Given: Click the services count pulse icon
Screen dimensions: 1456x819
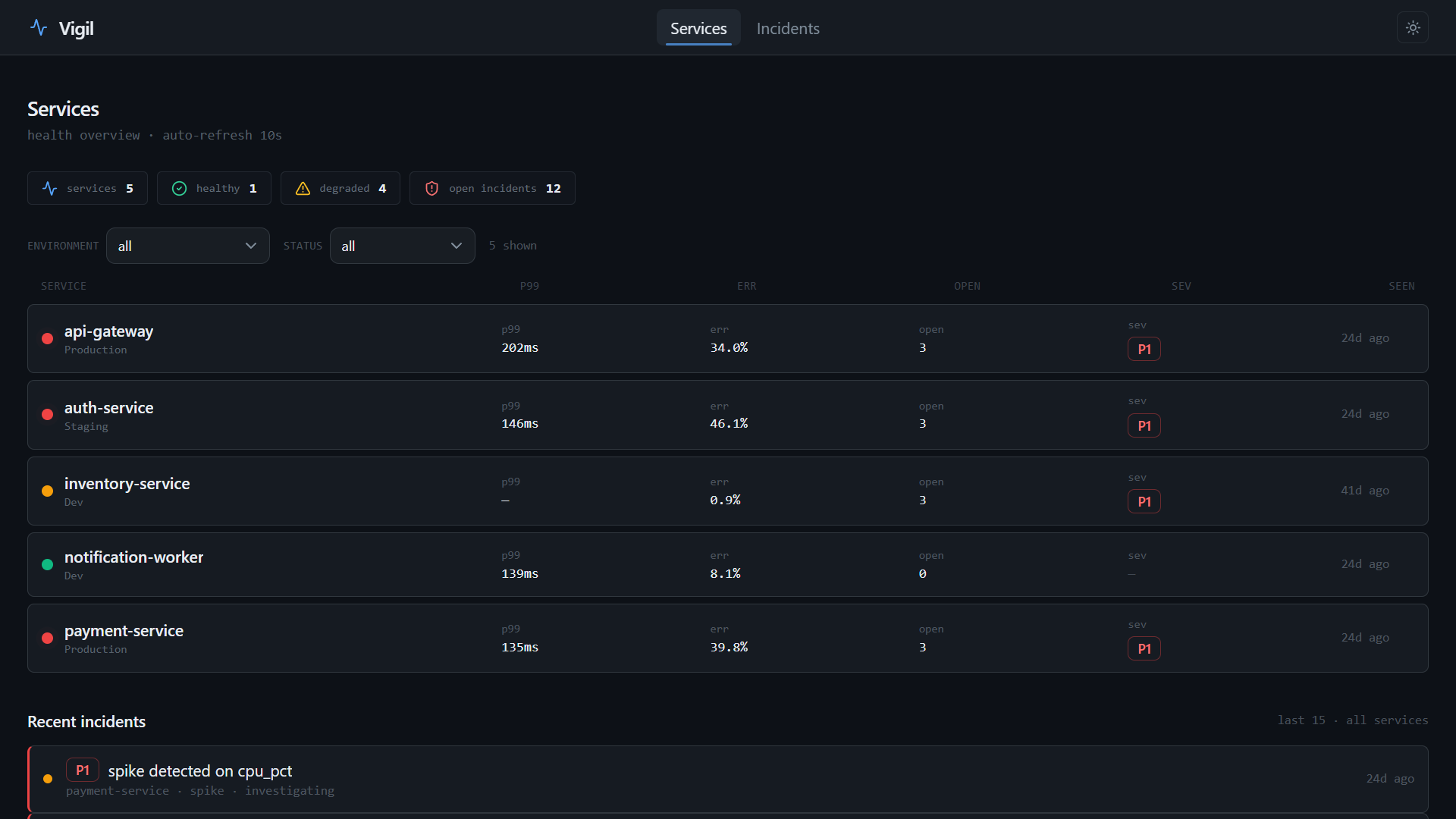Looking at the screenshot, I should (x=50, y=188).
